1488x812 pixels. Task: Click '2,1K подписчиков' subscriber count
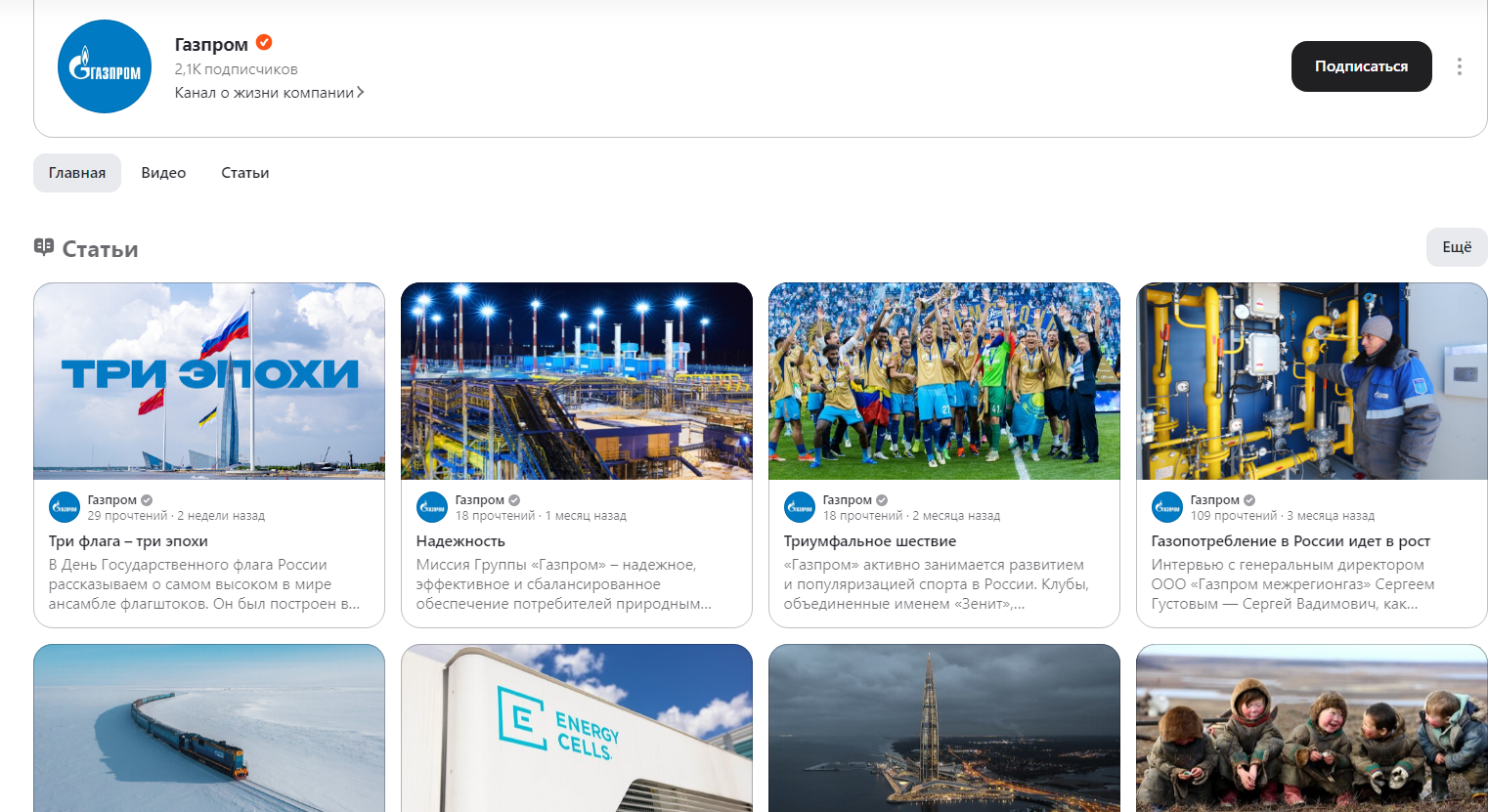(236, 69)
